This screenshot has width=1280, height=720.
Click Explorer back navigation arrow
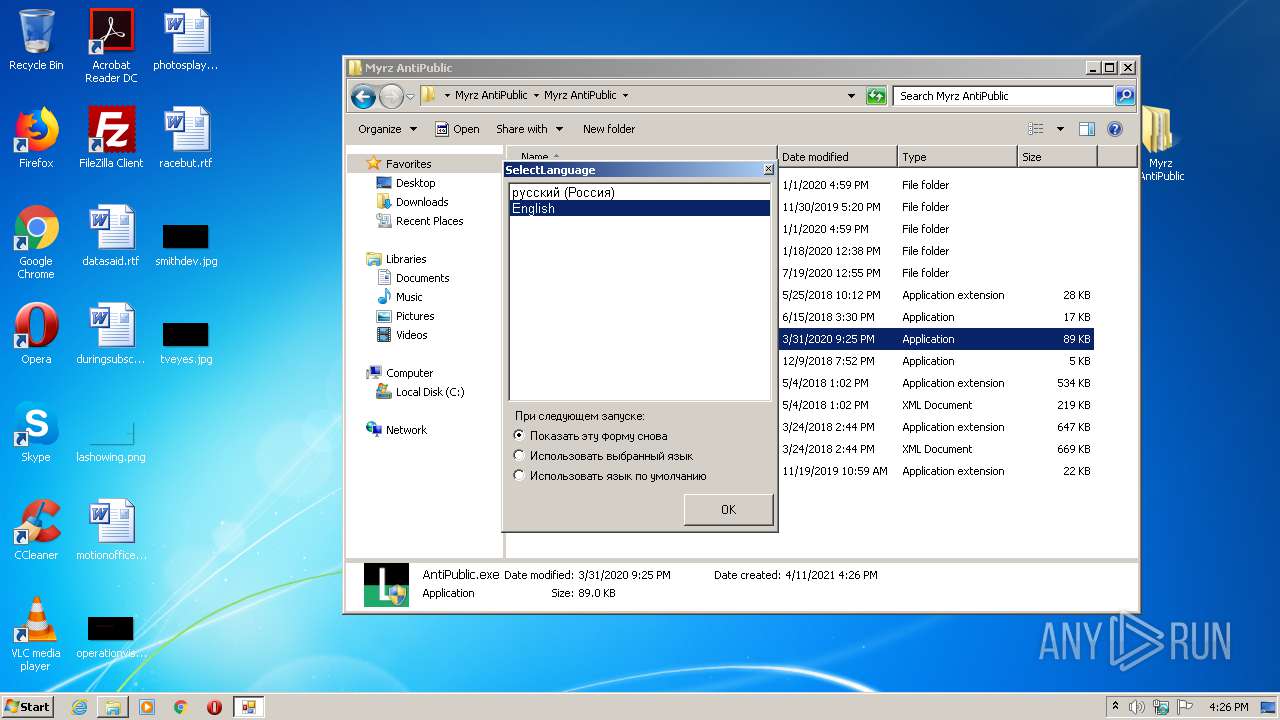tap(363, 96)
